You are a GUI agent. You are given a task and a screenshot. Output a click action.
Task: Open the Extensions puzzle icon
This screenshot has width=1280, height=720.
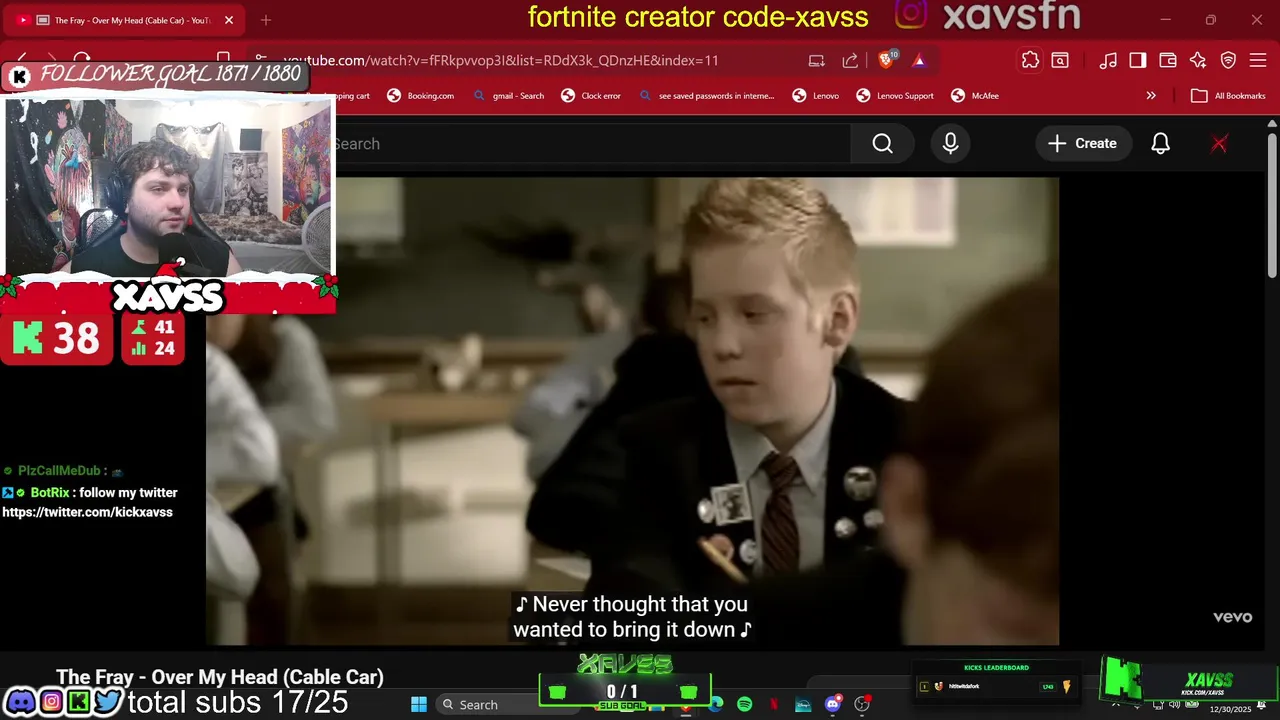[x=1030, y=61]
